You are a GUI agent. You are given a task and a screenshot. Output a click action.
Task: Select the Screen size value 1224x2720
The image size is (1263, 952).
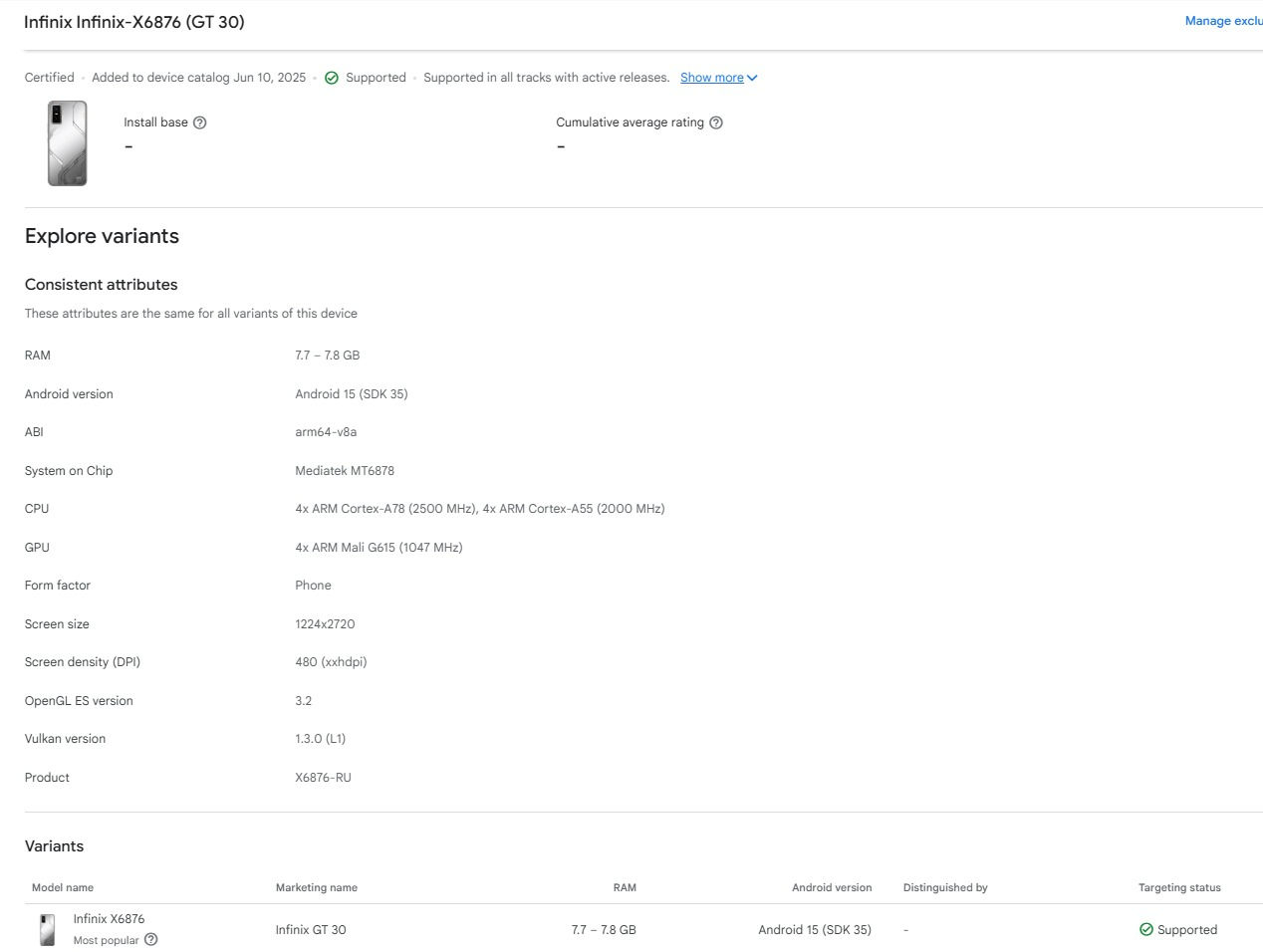tap(325, 624)
